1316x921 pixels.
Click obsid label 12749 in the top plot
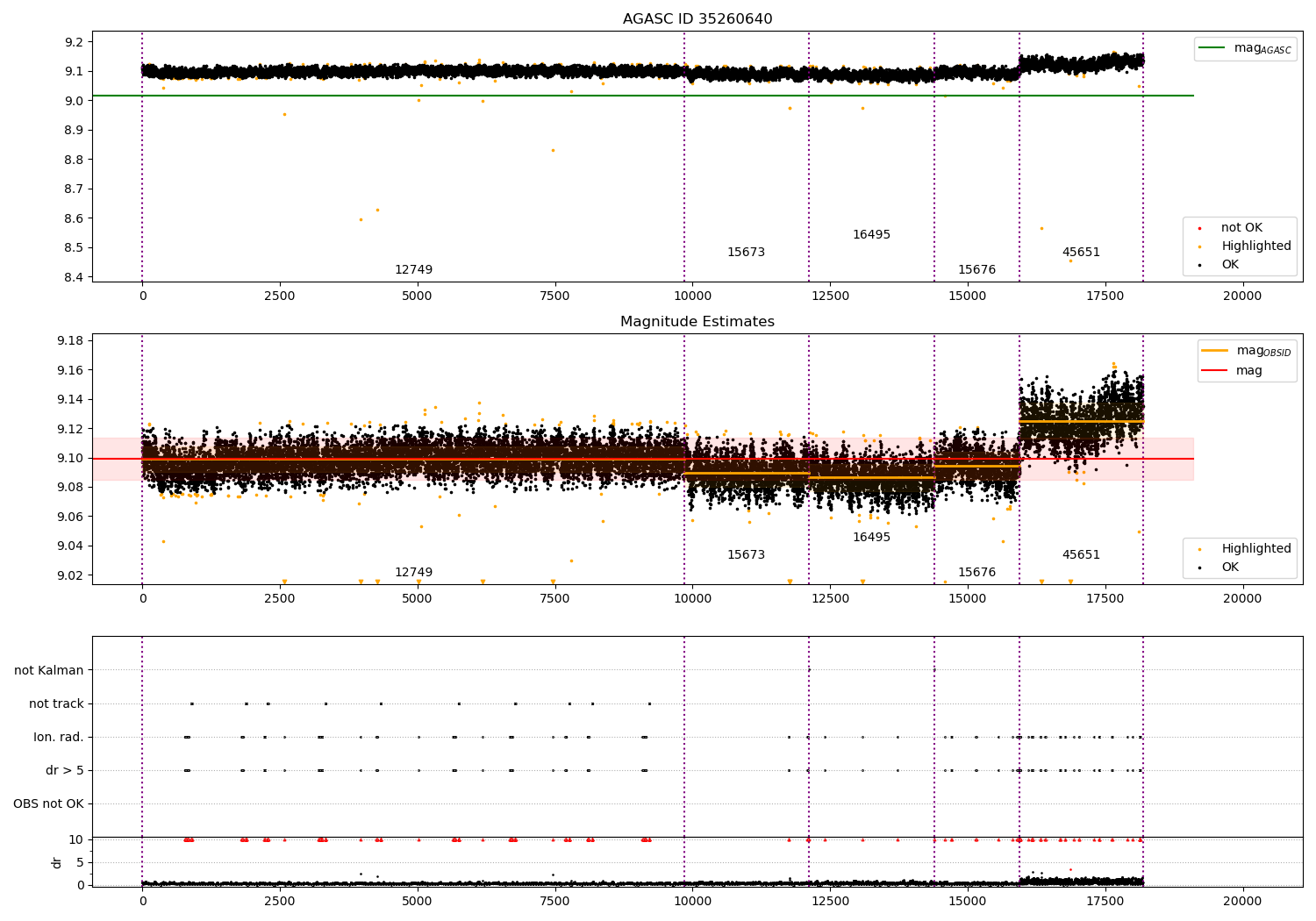point(413,269)
